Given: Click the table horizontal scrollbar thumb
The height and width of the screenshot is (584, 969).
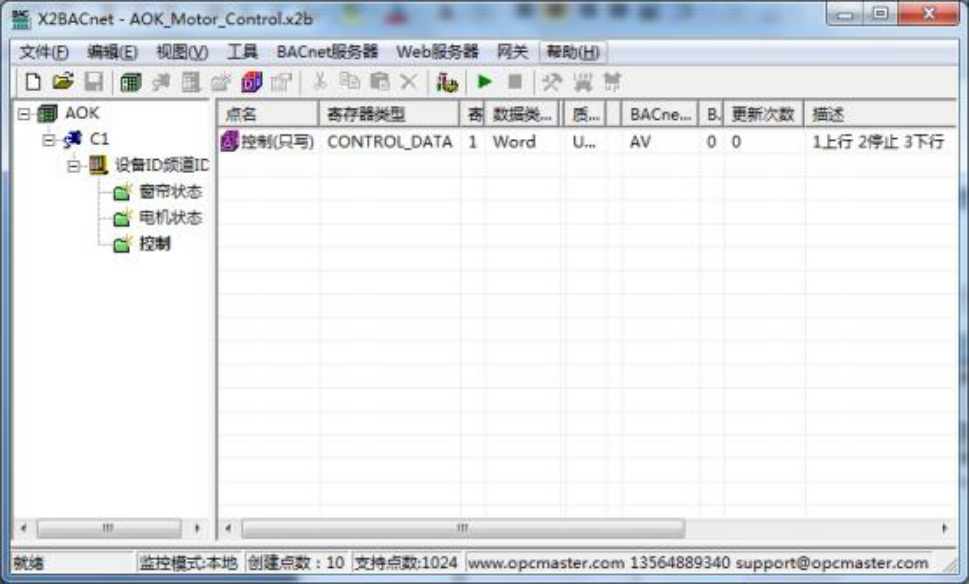Looking at the screenshot, I should [463, 528].
